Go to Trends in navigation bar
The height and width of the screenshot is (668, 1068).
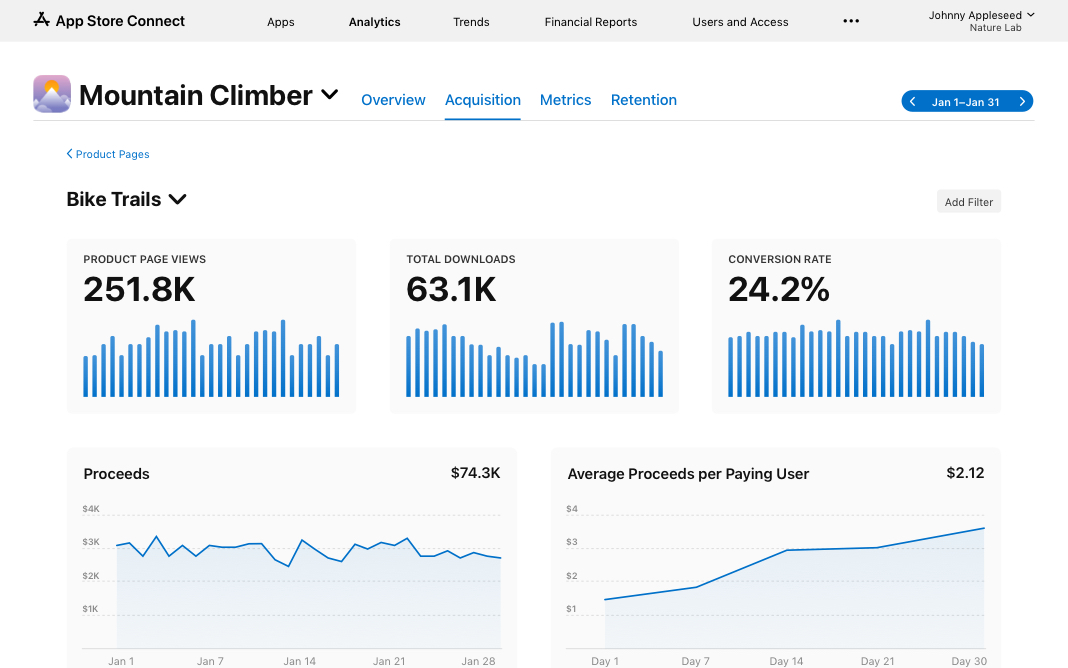click(x=471, y=22)
